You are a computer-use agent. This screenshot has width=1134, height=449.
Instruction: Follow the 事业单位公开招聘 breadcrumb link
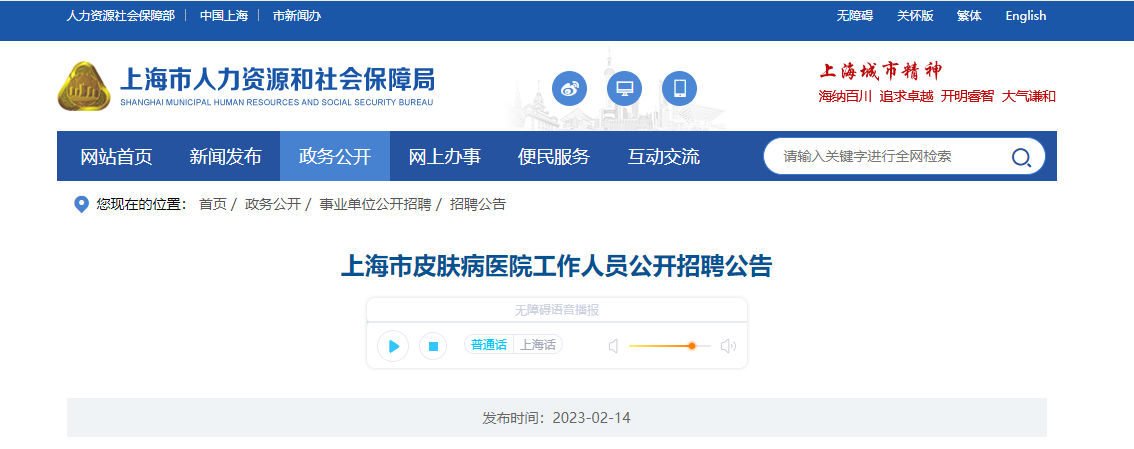[x=375, y=205]
